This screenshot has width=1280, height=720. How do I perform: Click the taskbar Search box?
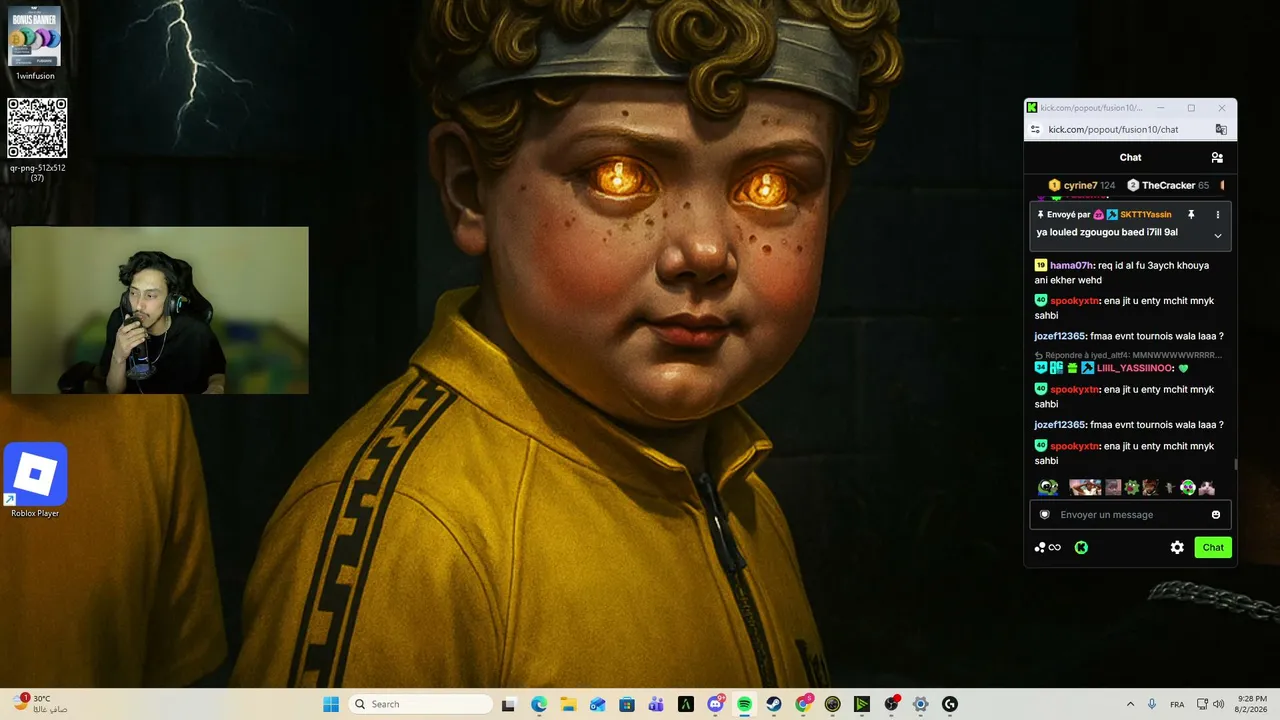point(421,704)
